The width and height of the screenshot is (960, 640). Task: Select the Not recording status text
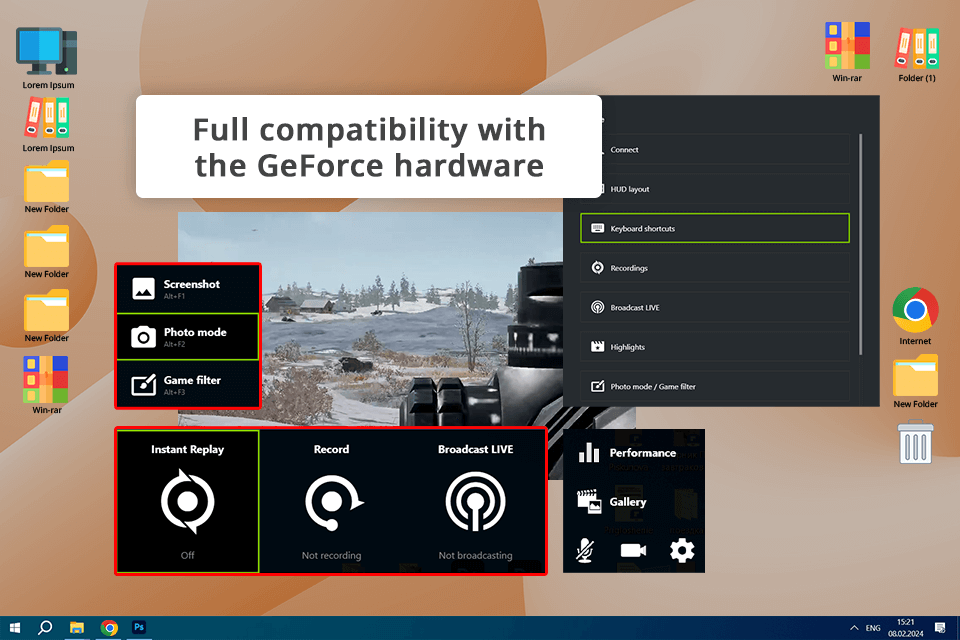[331, 555]
